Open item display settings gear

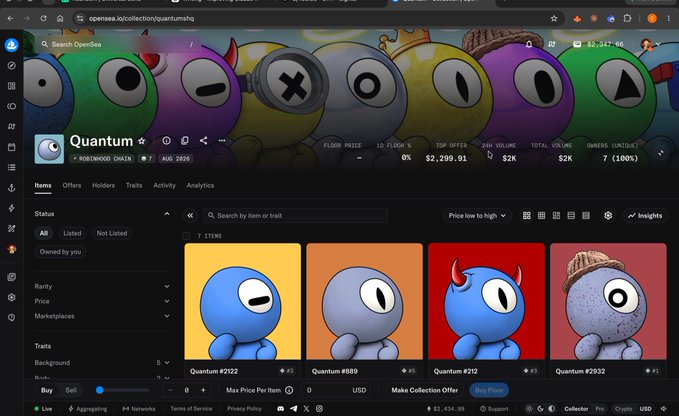[608, 216]
